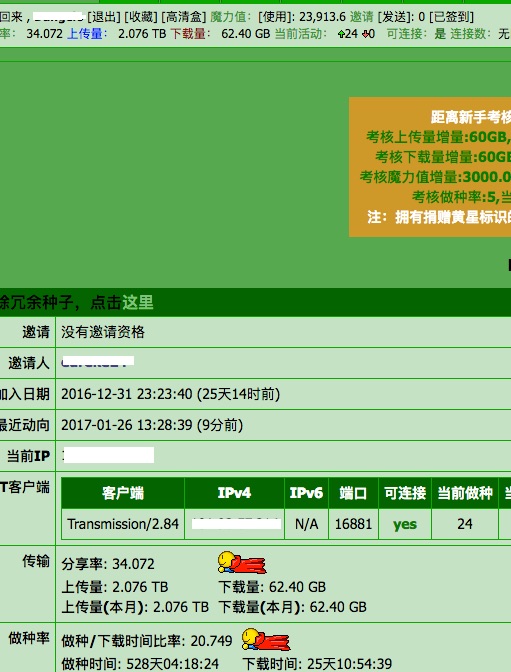The height and width of the screenshot is (672, 511).
Task: Click the 发送 invite send link
Action: [x=395, y=17]
